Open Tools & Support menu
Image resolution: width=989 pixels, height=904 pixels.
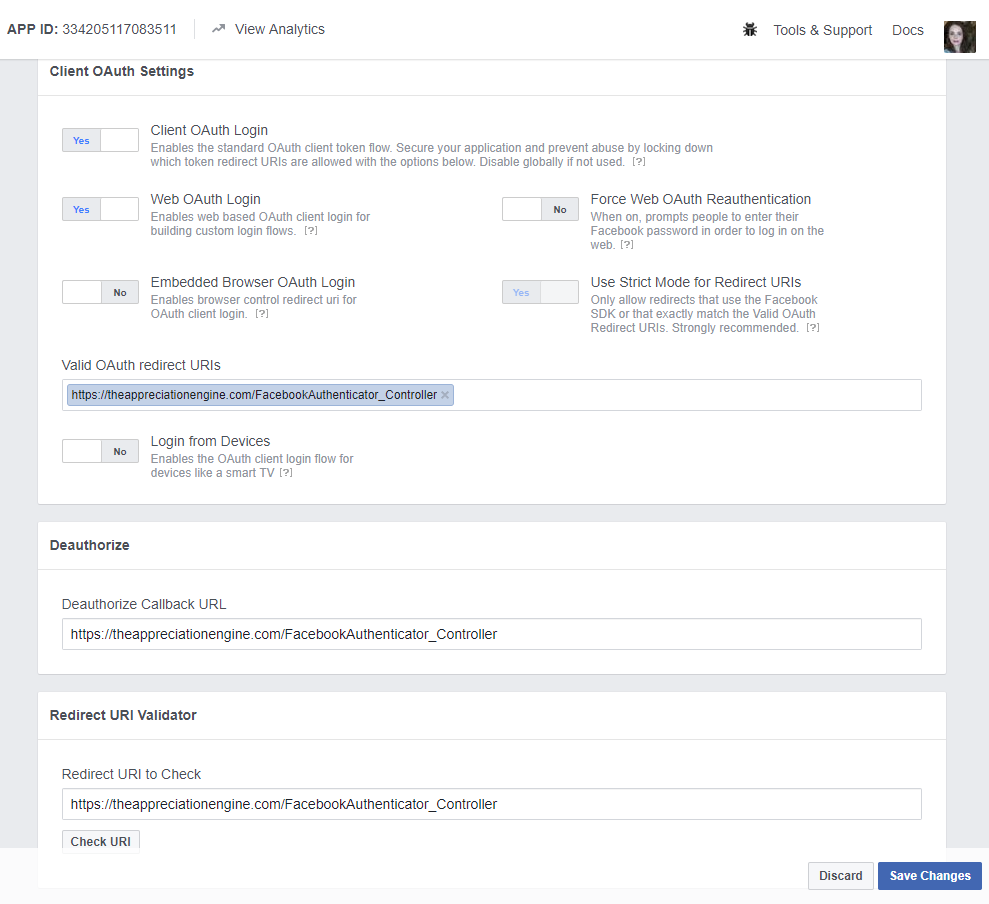822,30
